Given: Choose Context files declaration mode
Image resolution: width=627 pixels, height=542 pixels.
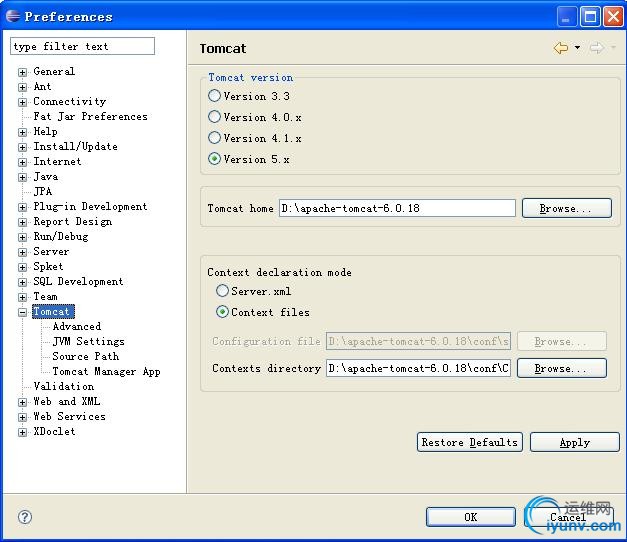Looking at the screenshot, I should click(x=222, y=312).
